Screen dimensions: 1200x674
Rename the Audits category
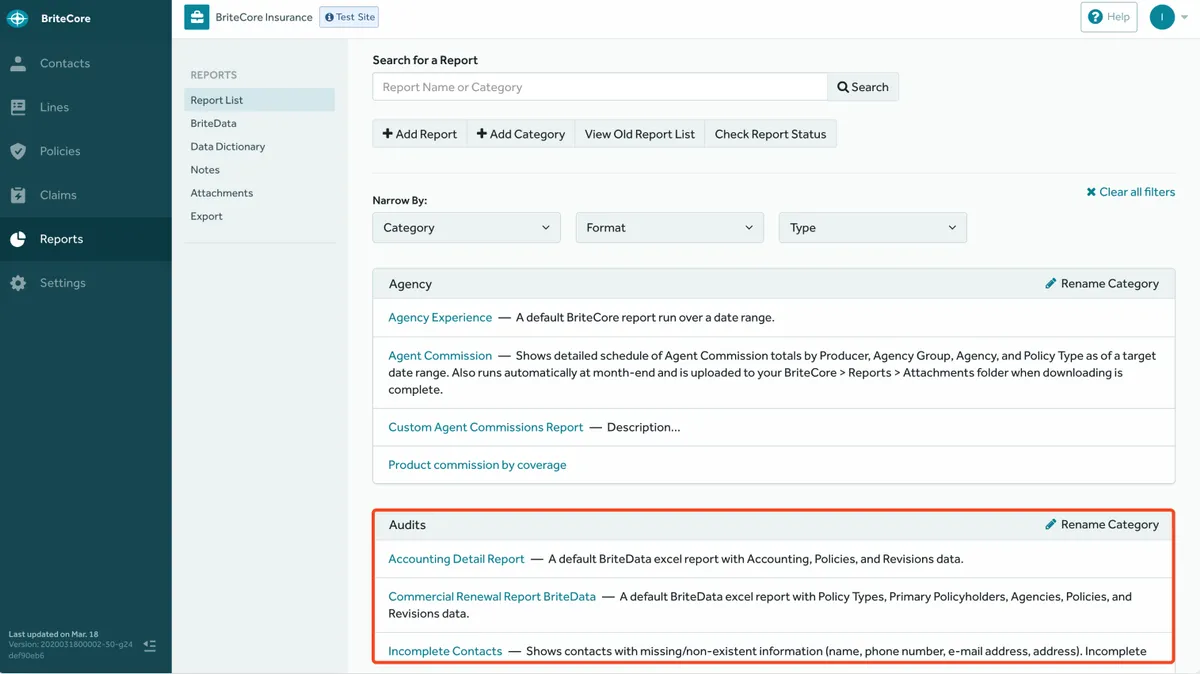click(1101, 524)
